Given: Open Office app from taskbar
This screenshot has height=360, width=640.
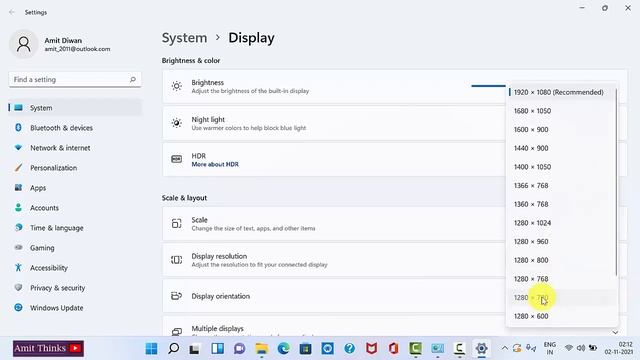Looking at the screenshot, I should (x=393, y=349).
